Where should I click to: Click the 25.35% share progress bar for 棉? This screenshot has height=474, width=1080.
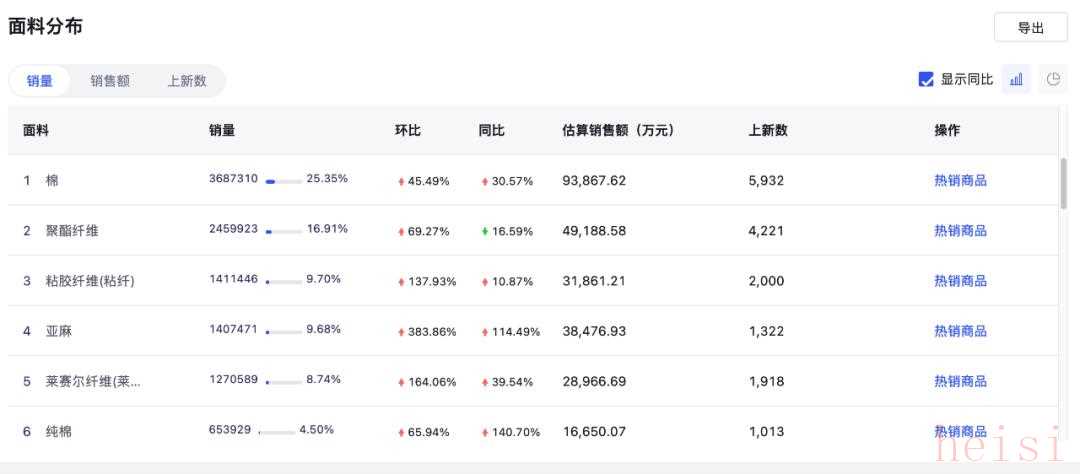(283, 182)
